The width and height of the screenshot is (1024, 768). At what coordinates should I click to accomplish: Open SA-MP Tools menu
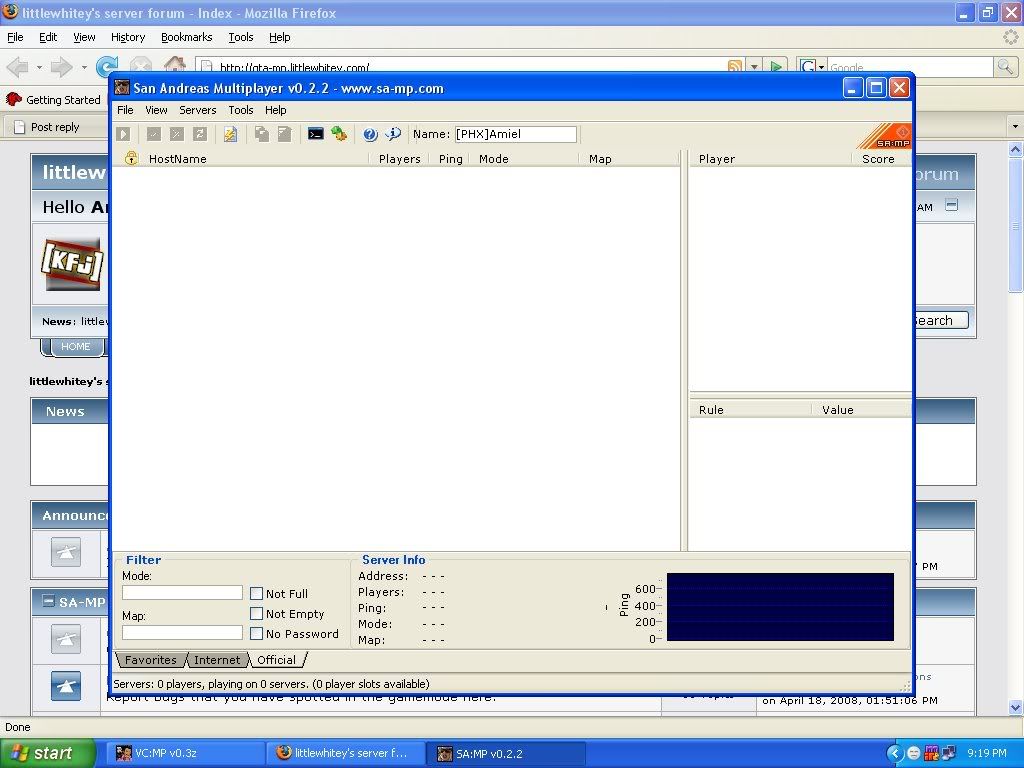pyautogui.click(x=240, y=110)
